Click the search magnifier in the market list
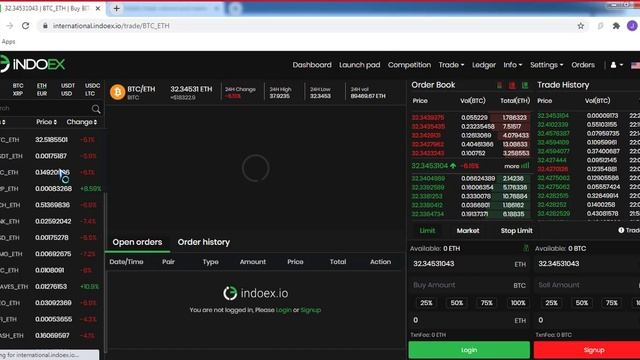640x360 pixels. pyautogui.click(x=96, y=109)
